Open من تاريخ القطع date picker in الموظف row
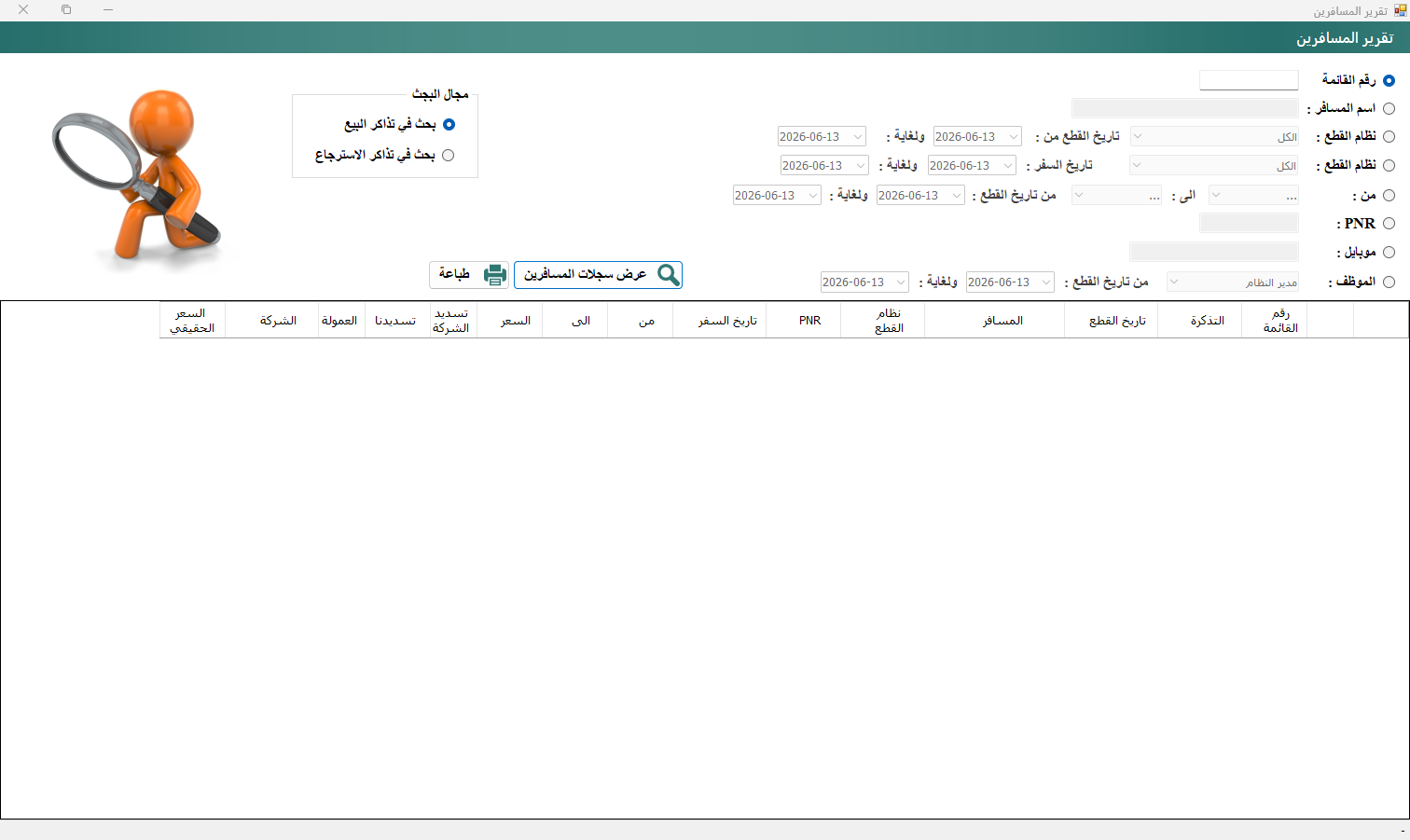The height and width of the screenshot is (840, 1410). [1010, 282]
